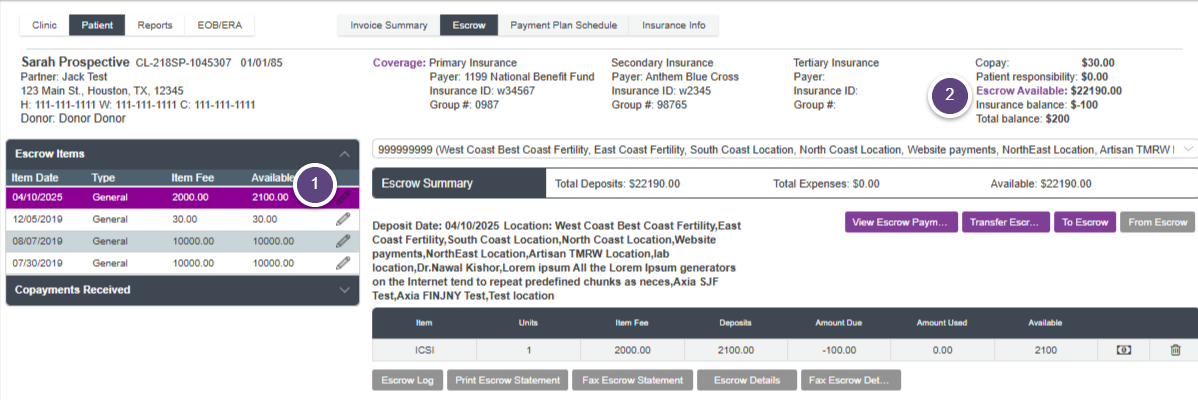Edit the 04/10/2025 escrow item

coord(342,197)
